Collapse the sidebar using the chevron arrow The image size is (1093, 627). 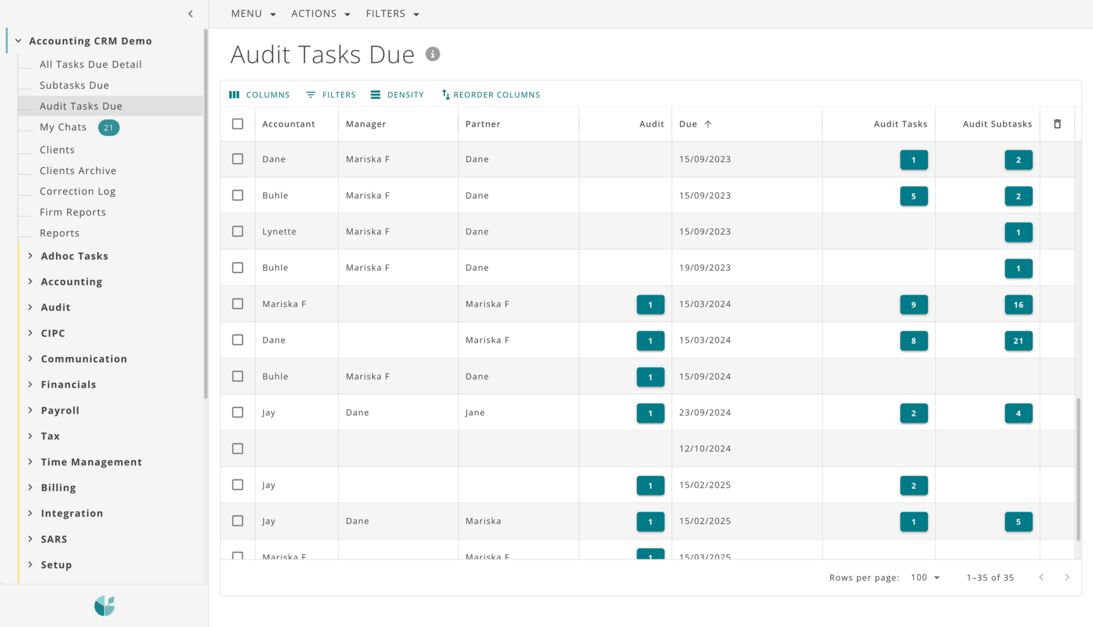point(190,14)
